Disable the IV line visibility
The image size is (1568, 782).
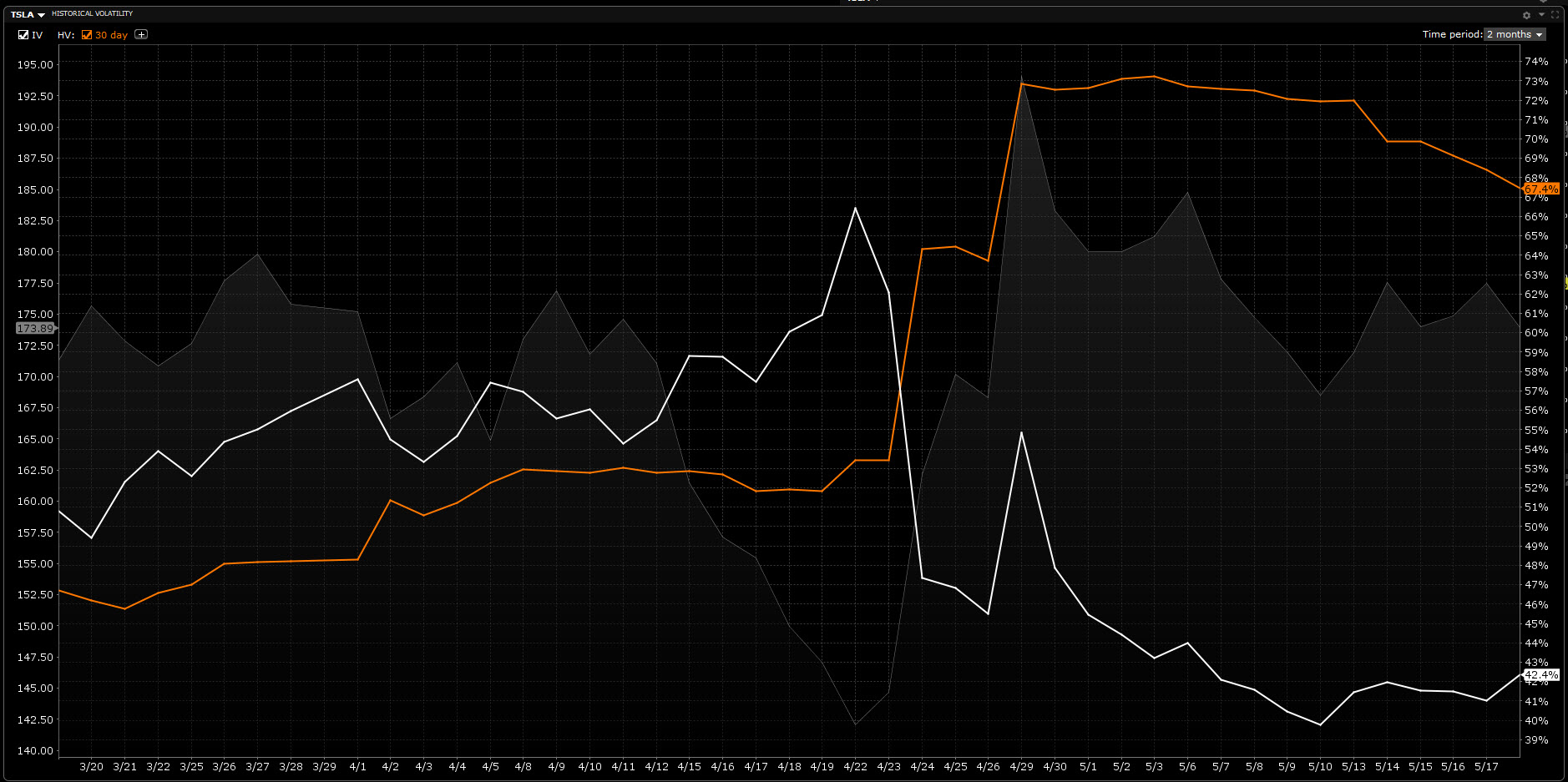click(x=22, y=35)
